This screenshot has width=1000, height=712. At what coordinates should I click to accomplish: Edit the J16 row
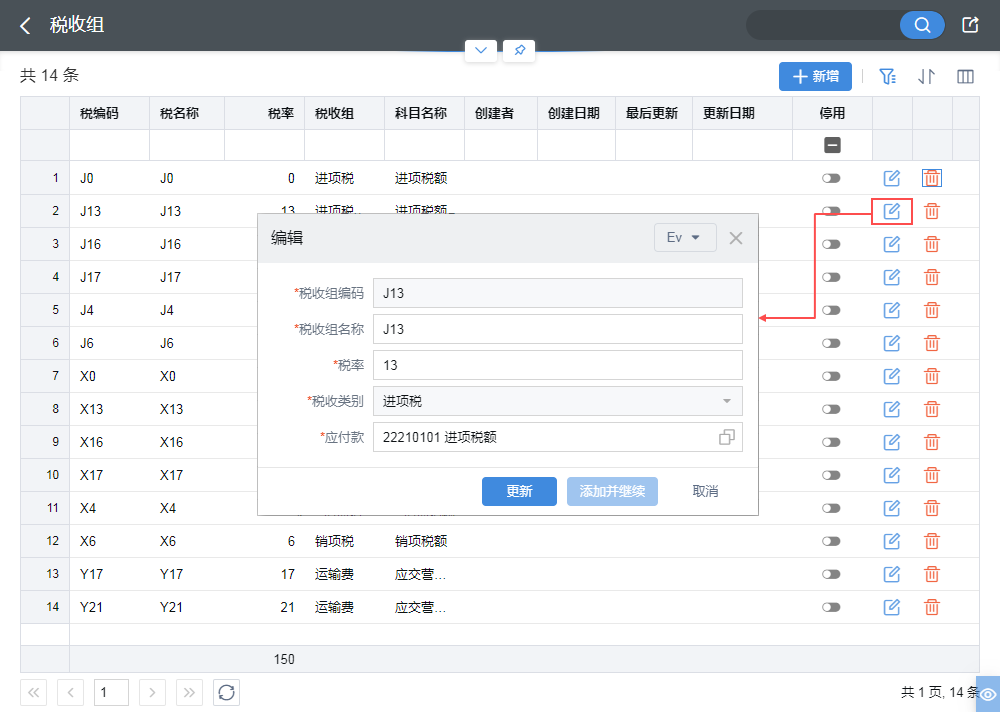point(892,244)
